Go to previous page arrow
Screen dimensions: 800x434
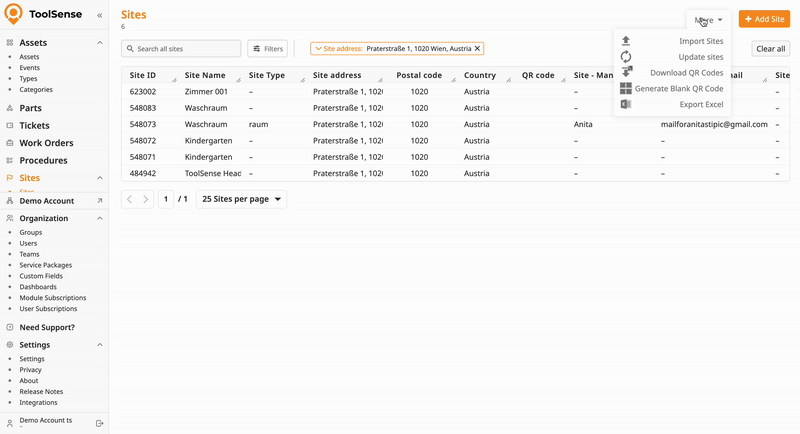(x=130, y=199)
